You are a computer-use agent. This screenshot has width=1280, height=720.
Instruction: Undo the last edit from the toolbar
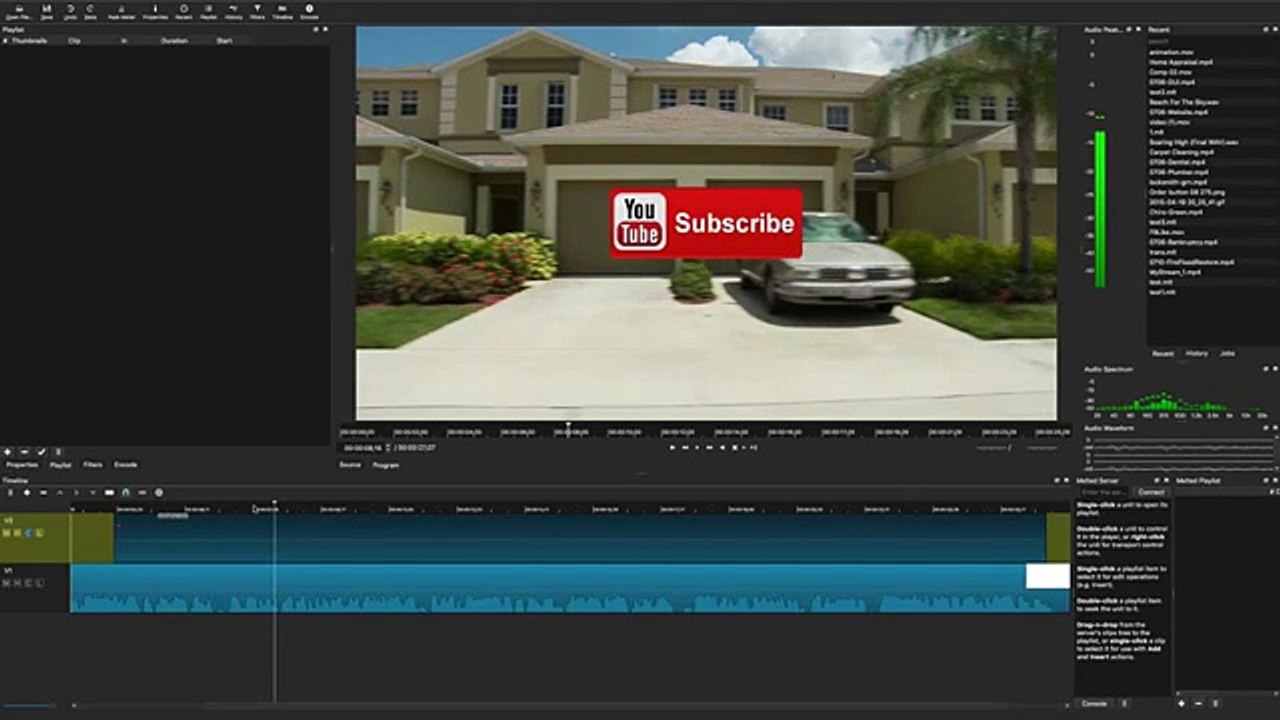[70, 12]
